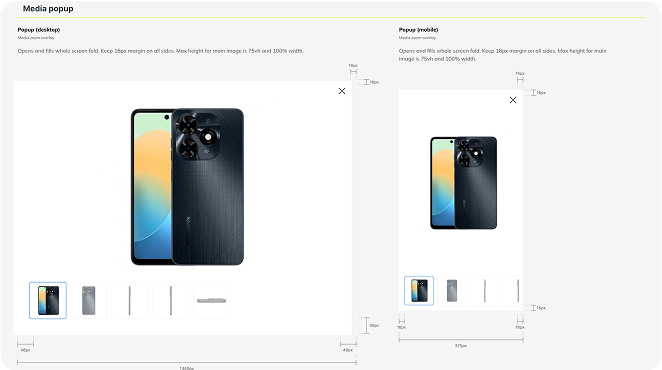The height and width of the screenshot is (370, 662).
Task: Select first phone thumbnail in mobile popup
Action: pyautogui.click(x=419, y=291)
